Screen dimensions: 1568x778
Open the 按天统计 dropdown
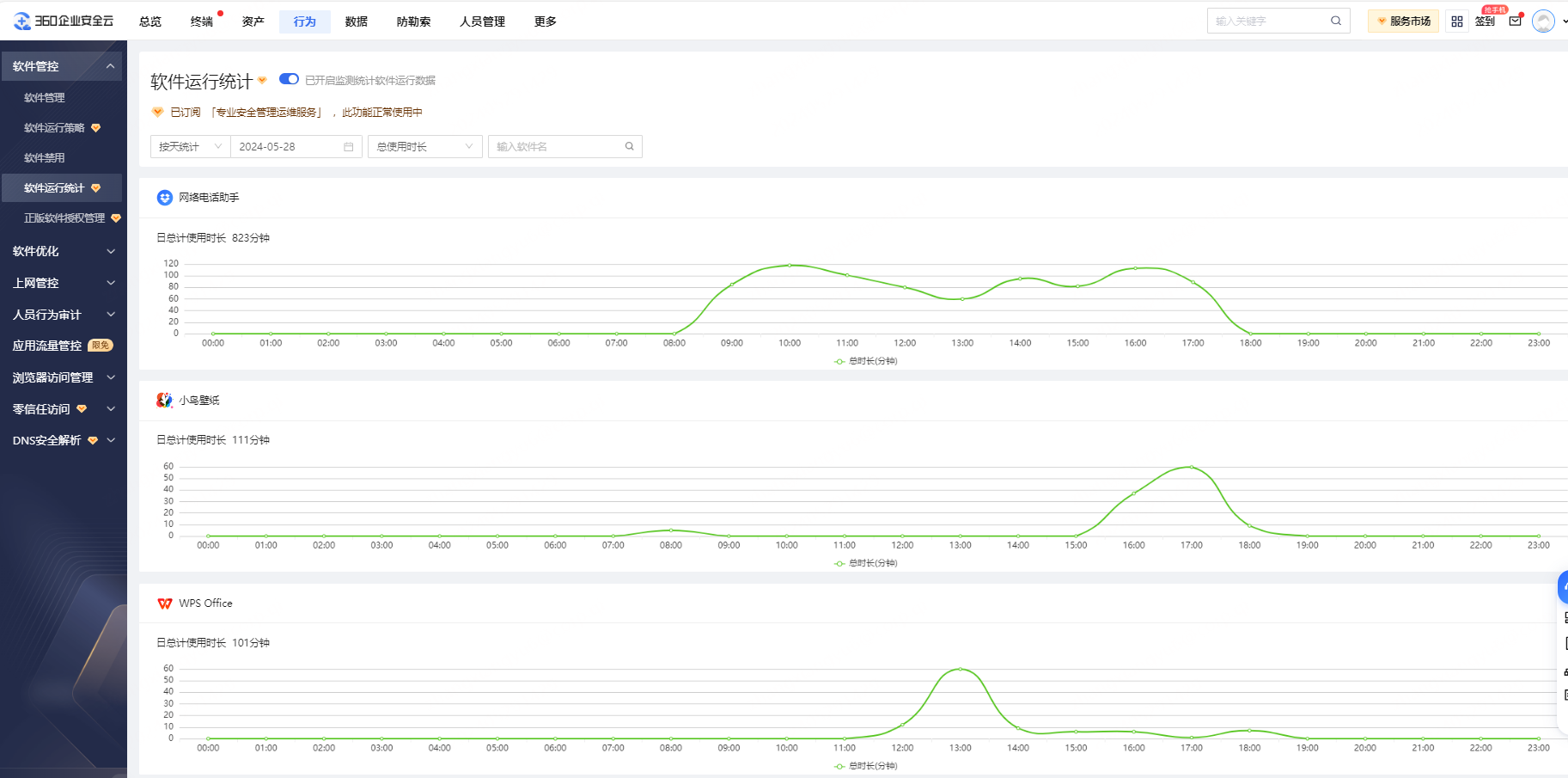tap(190, 147)
